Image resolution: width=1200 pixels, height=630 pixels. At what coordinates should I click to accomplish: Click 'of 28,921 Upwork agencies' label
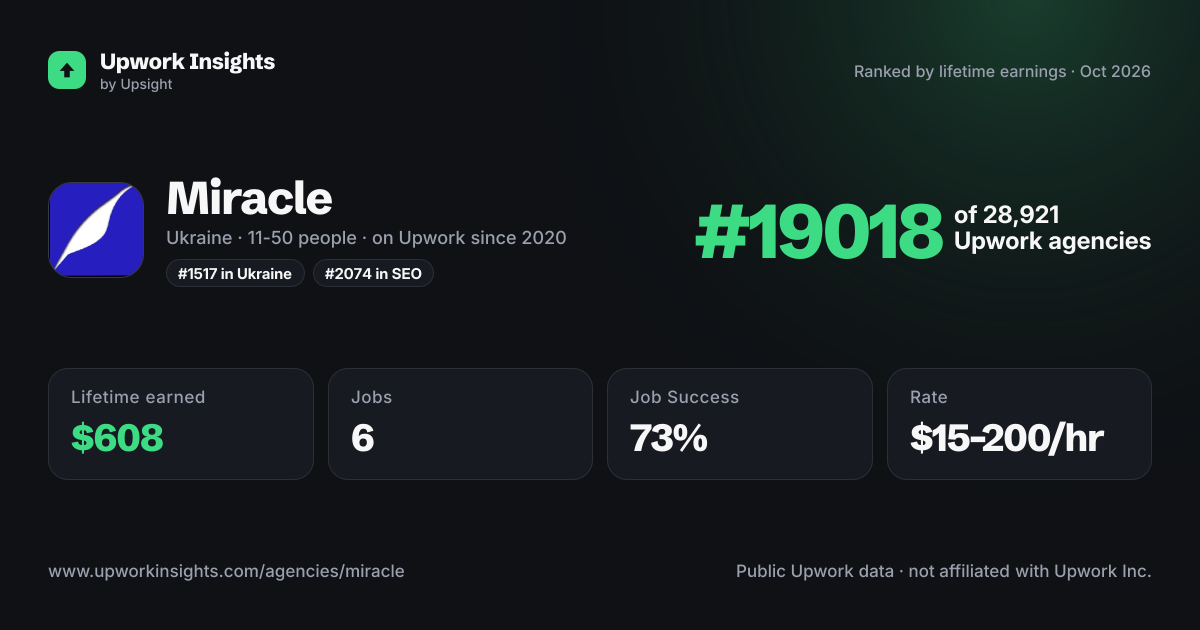[1052, 228]
